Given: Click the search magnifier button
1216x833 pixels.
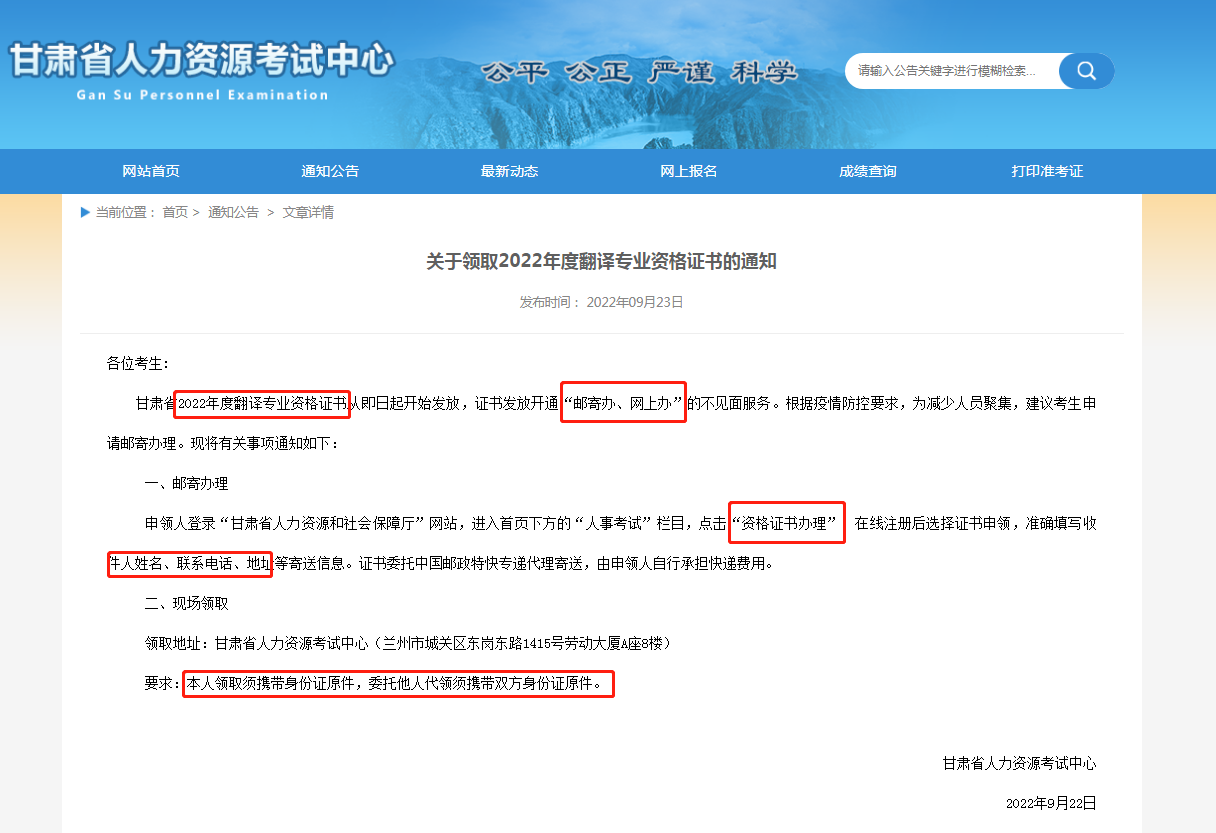Looking at the screenshot, I should [x=1086, y=71].
